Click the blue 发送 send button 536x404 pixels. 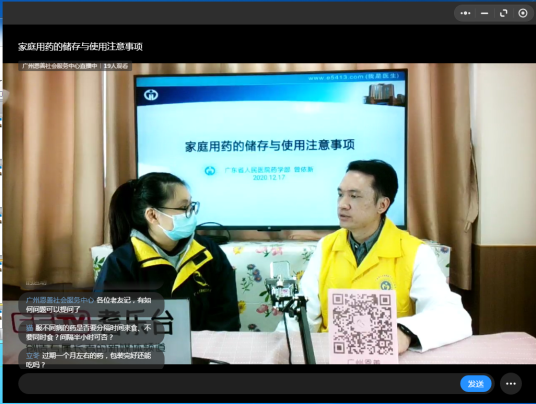tap(475, 384)
